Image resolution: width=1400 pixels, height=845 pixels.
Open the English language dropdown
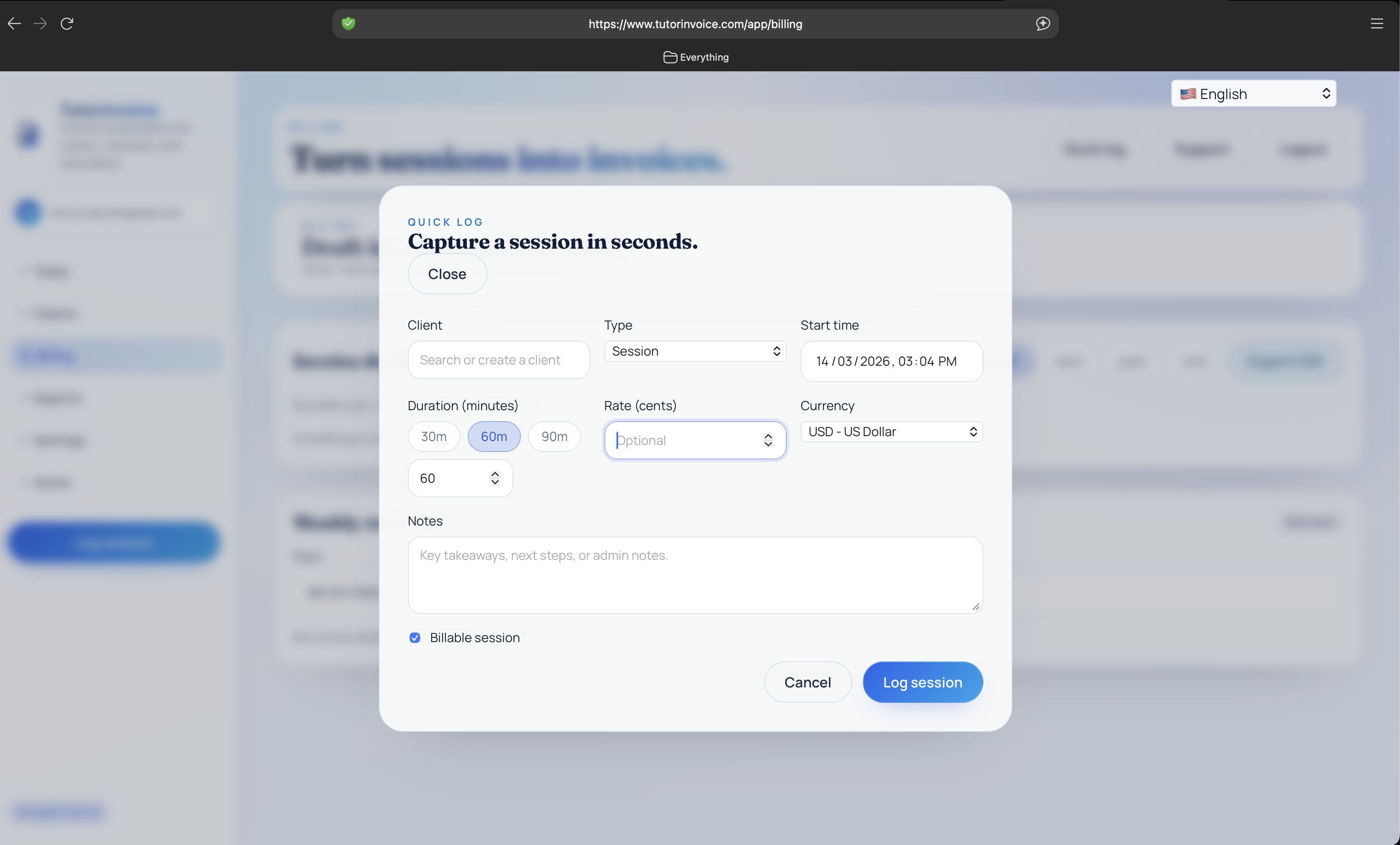1253,94
